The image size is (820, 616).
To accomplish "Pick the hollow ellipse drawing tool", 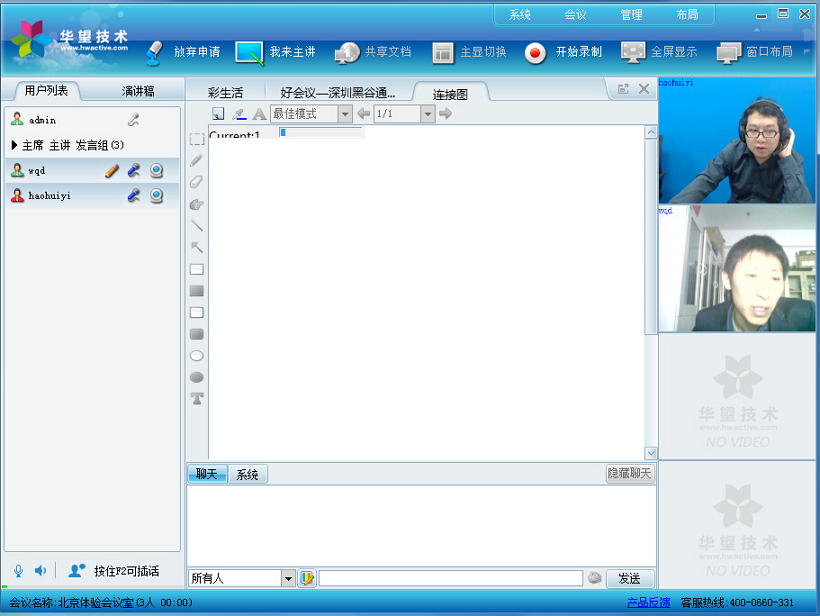I will click(x=197, y=356).
